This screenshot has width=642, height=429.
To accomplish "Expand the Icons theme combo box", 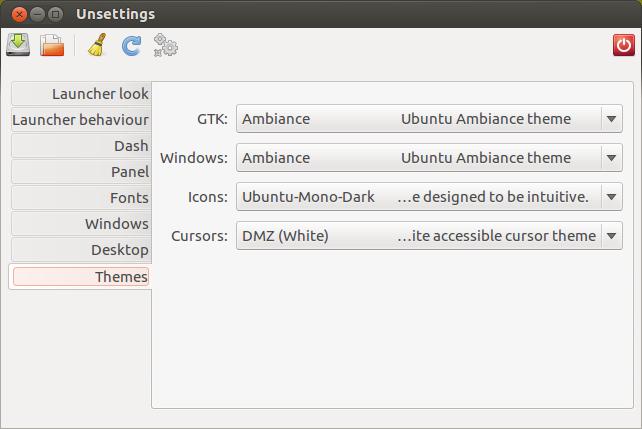I will tap(429, 197).
